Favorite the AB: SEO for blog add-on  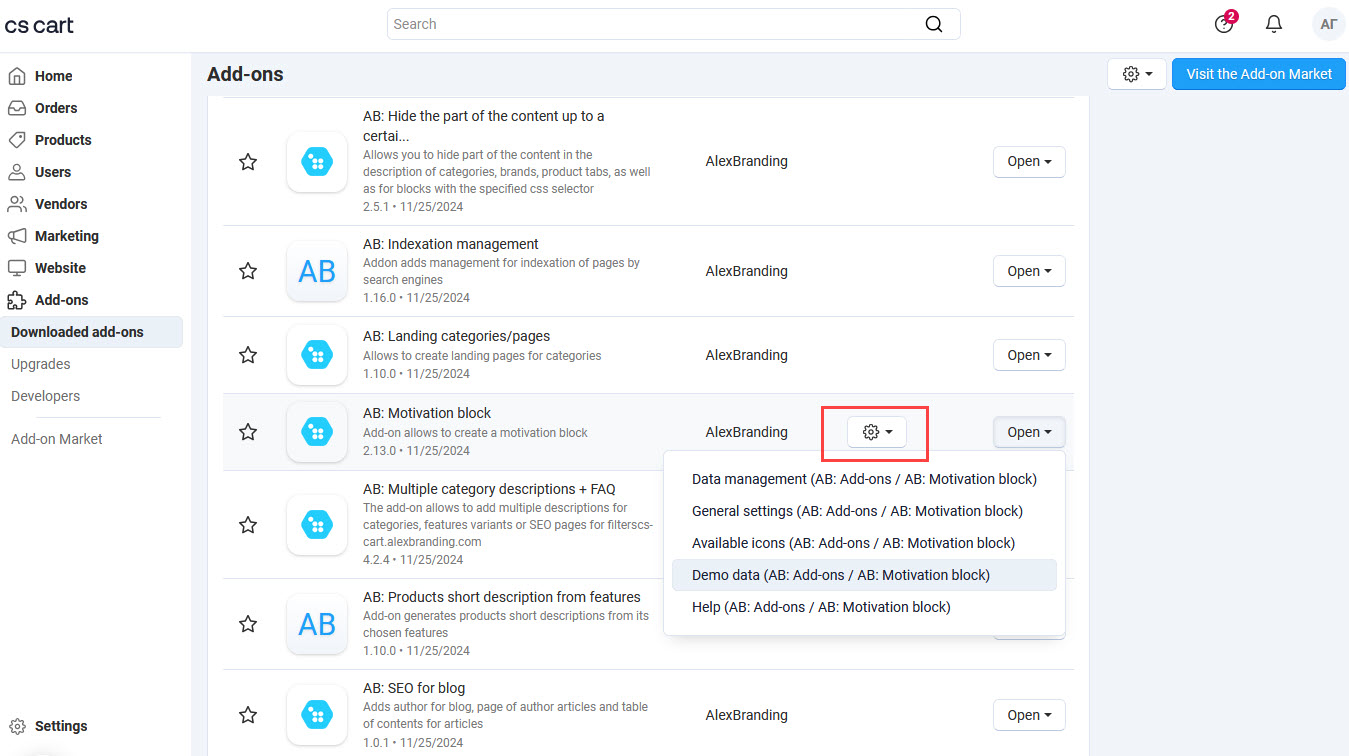pyautogui.click(x=248, y=714)
